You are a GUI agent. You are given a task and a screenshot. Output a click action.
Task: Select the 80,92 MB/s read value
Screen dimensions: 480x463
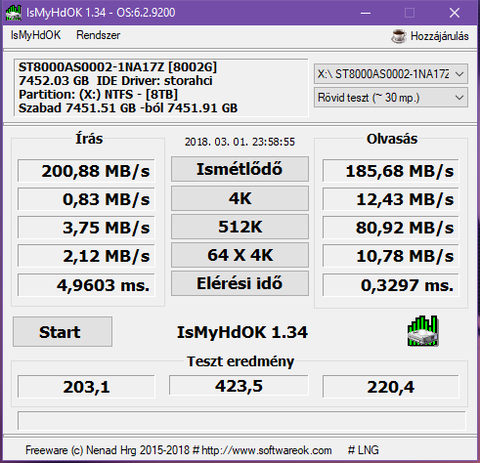point(391,228)
